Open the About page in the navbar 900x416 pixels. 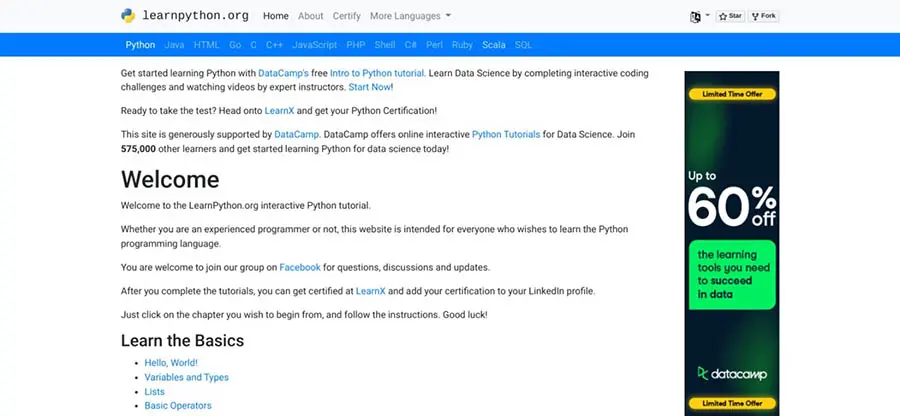310,16
